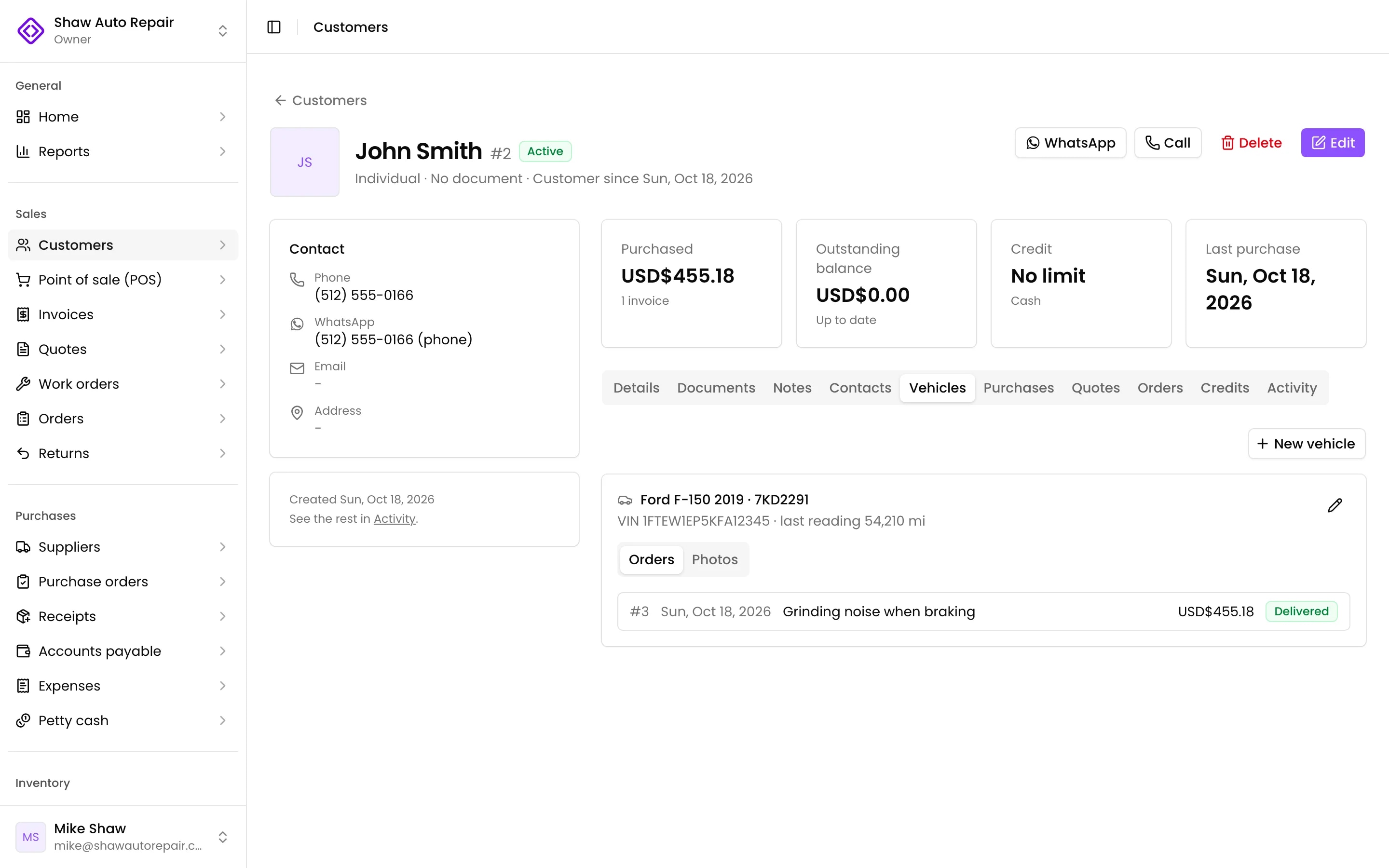Click the Point of sale cart icon

coord(23,280)
